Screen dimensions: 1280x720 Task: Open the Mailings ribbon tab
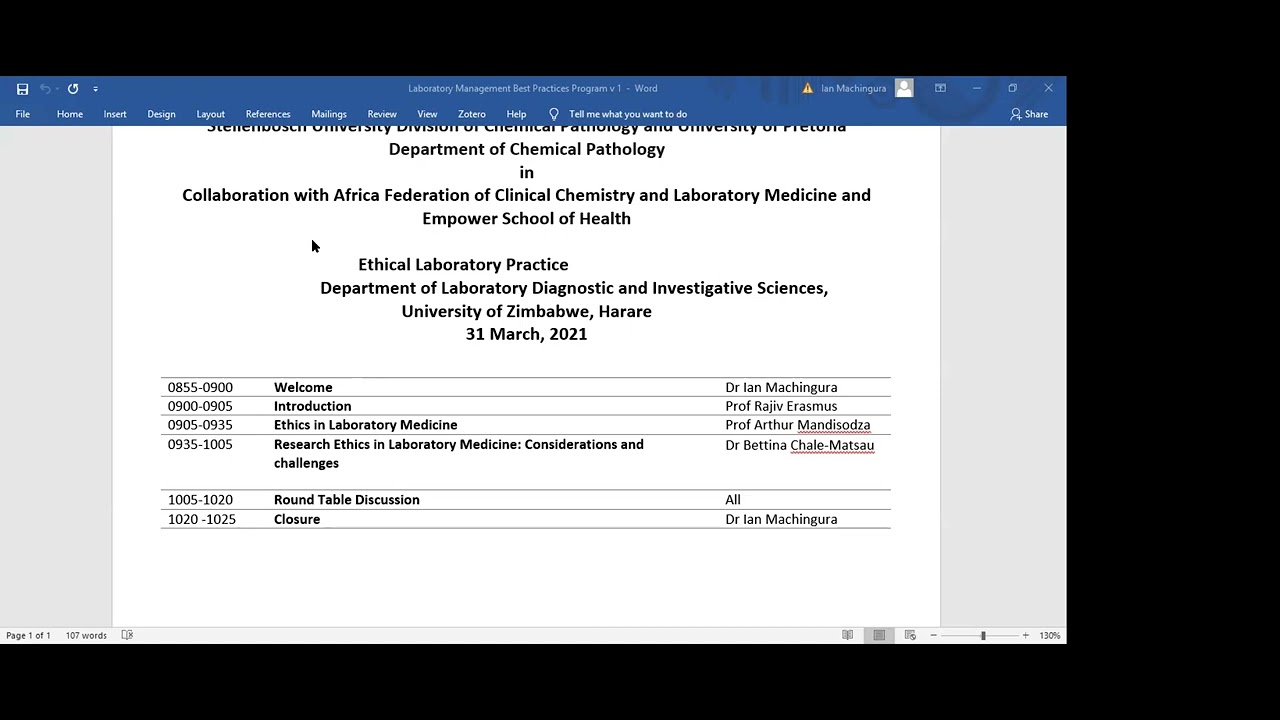tap(329, 114)
